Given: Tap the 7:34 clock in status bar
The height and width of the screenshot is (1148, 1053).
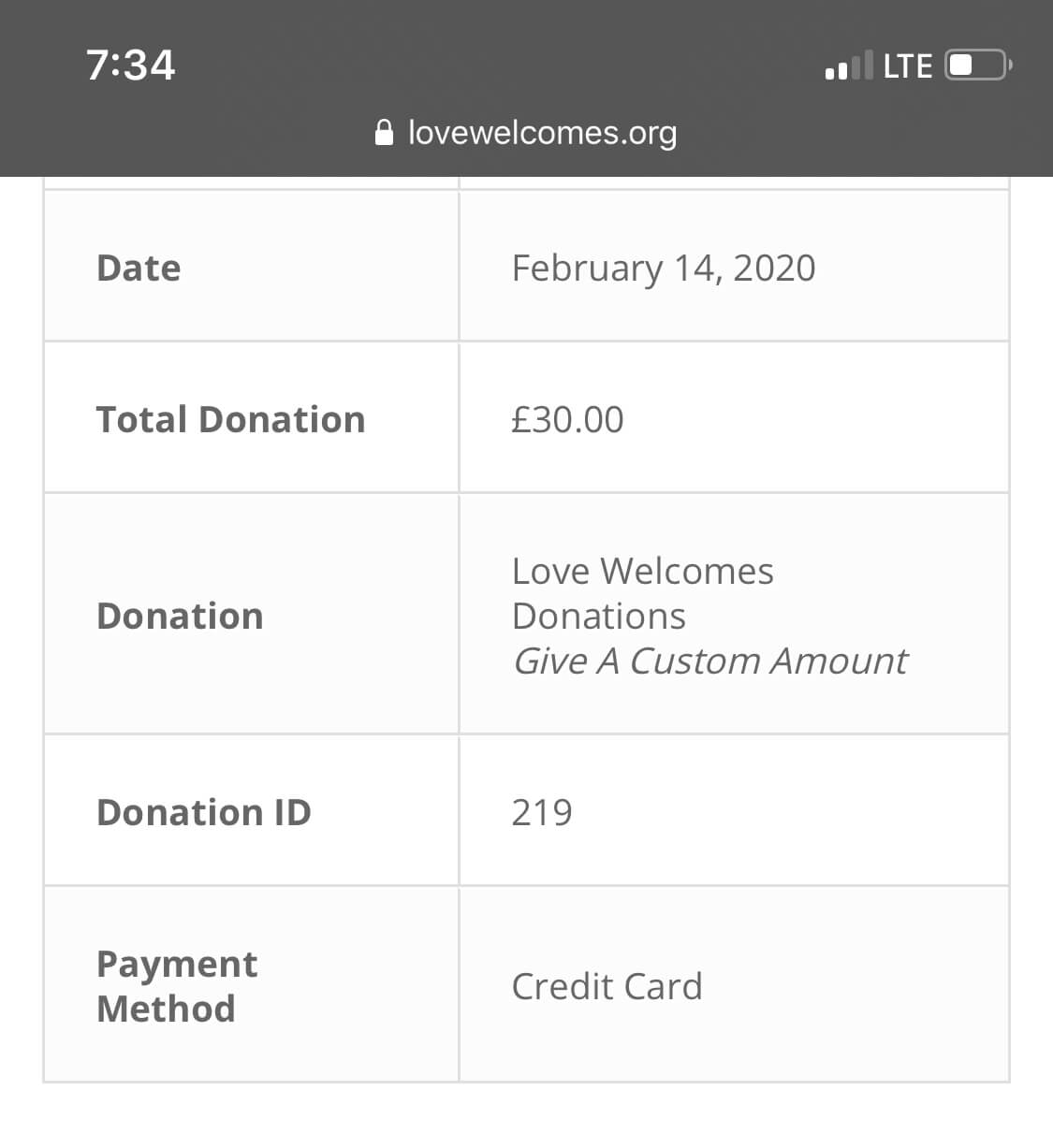Looking at the screenshot, I should [x=131, y=65].
